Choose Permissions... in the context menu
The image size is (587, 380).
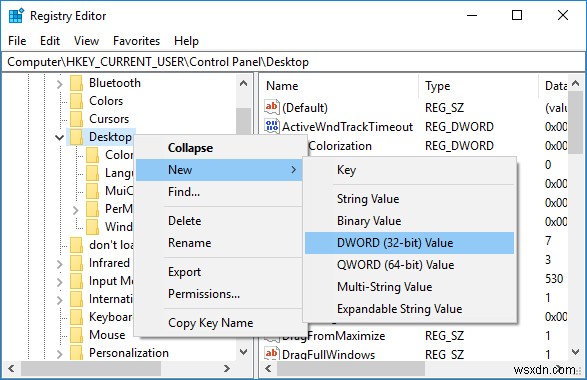point(219,294)
